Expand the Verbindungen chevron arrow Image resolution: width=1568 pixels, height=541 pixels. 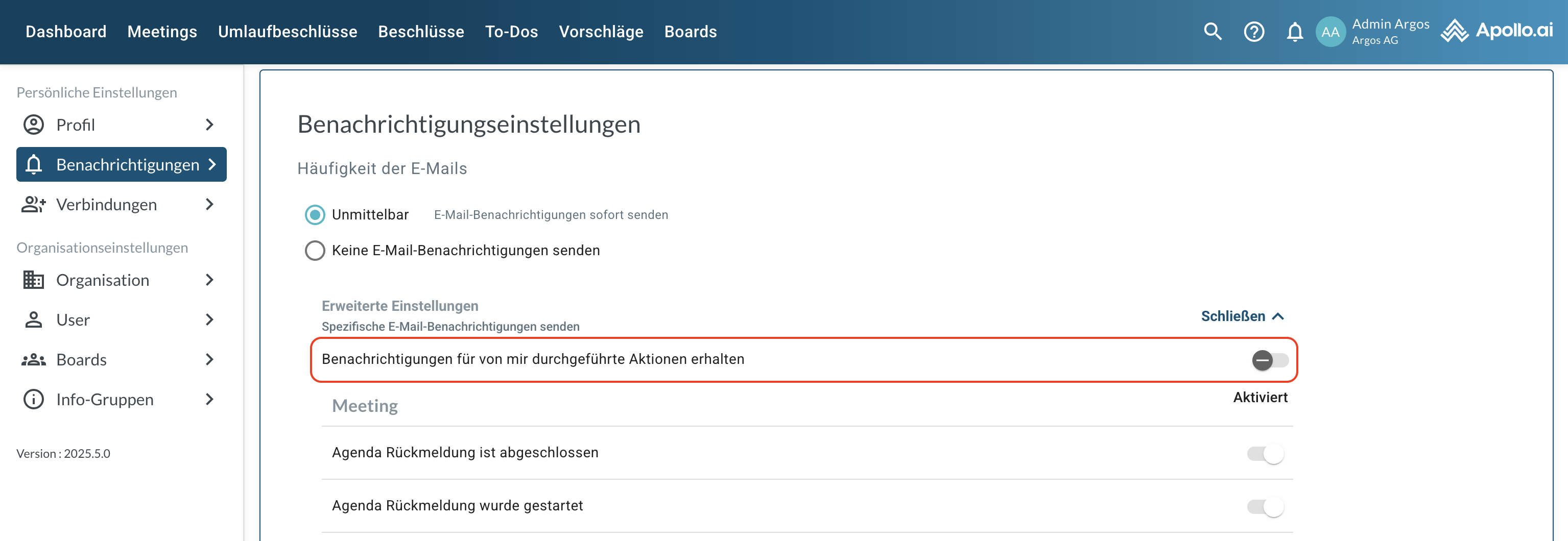tap(209, 205)
